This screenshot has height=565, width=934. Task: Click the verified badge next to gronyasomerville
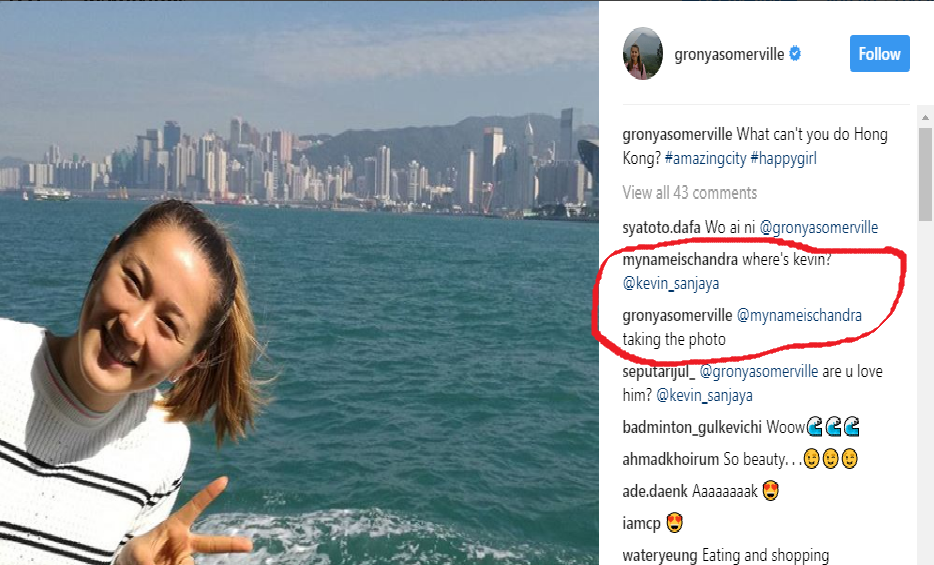coord(795,54)
